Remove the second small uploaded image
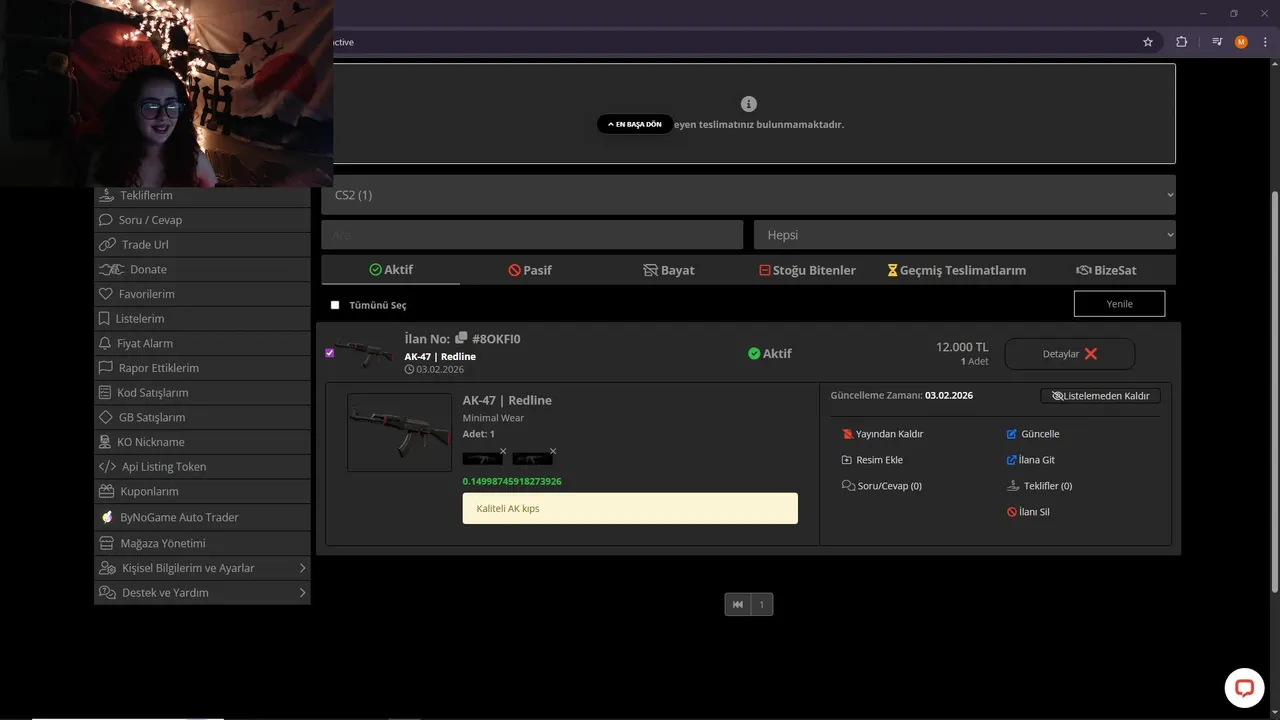 point(553,452)
